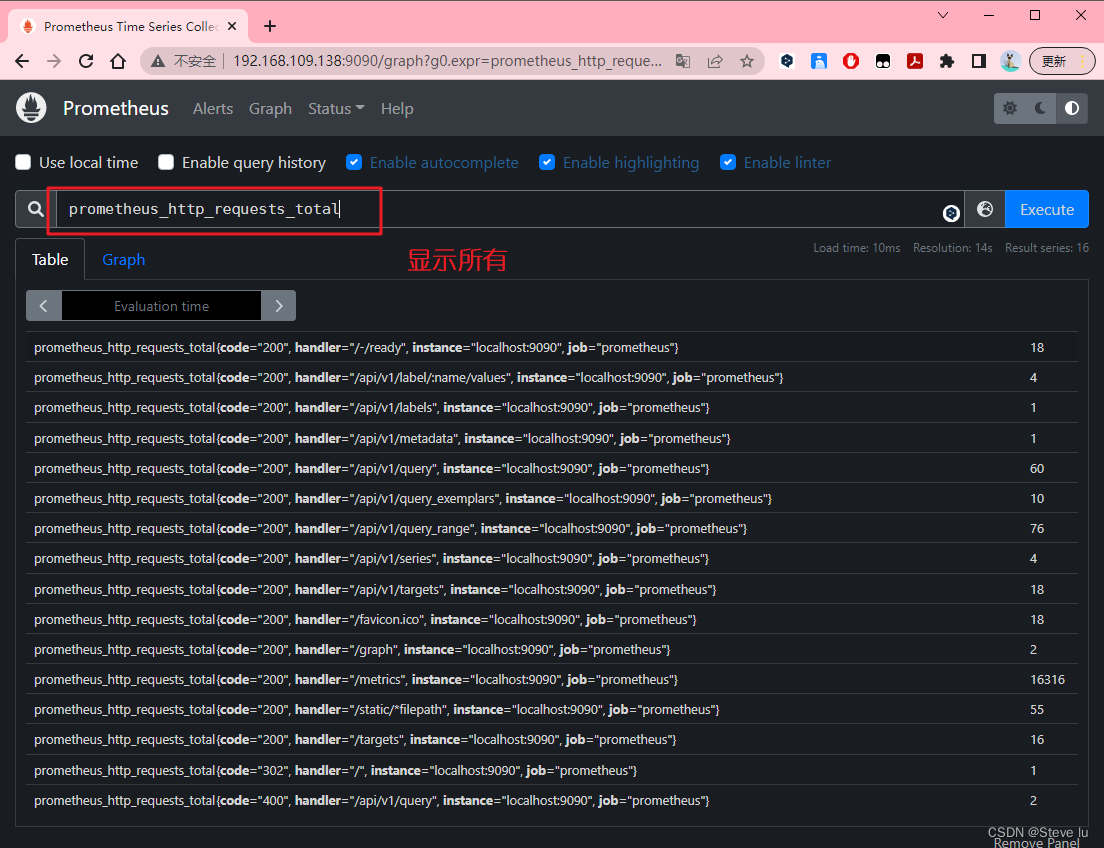
Task: Click the search magnifier icon beside query
Action: (36, 209)
